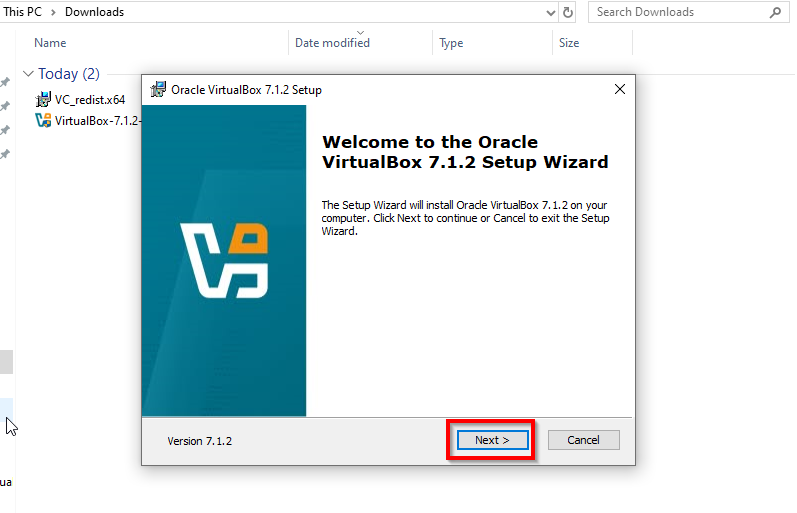
Task: Collapse the Today (2) group
Action: pyautogui.click(x=28, y=74)
